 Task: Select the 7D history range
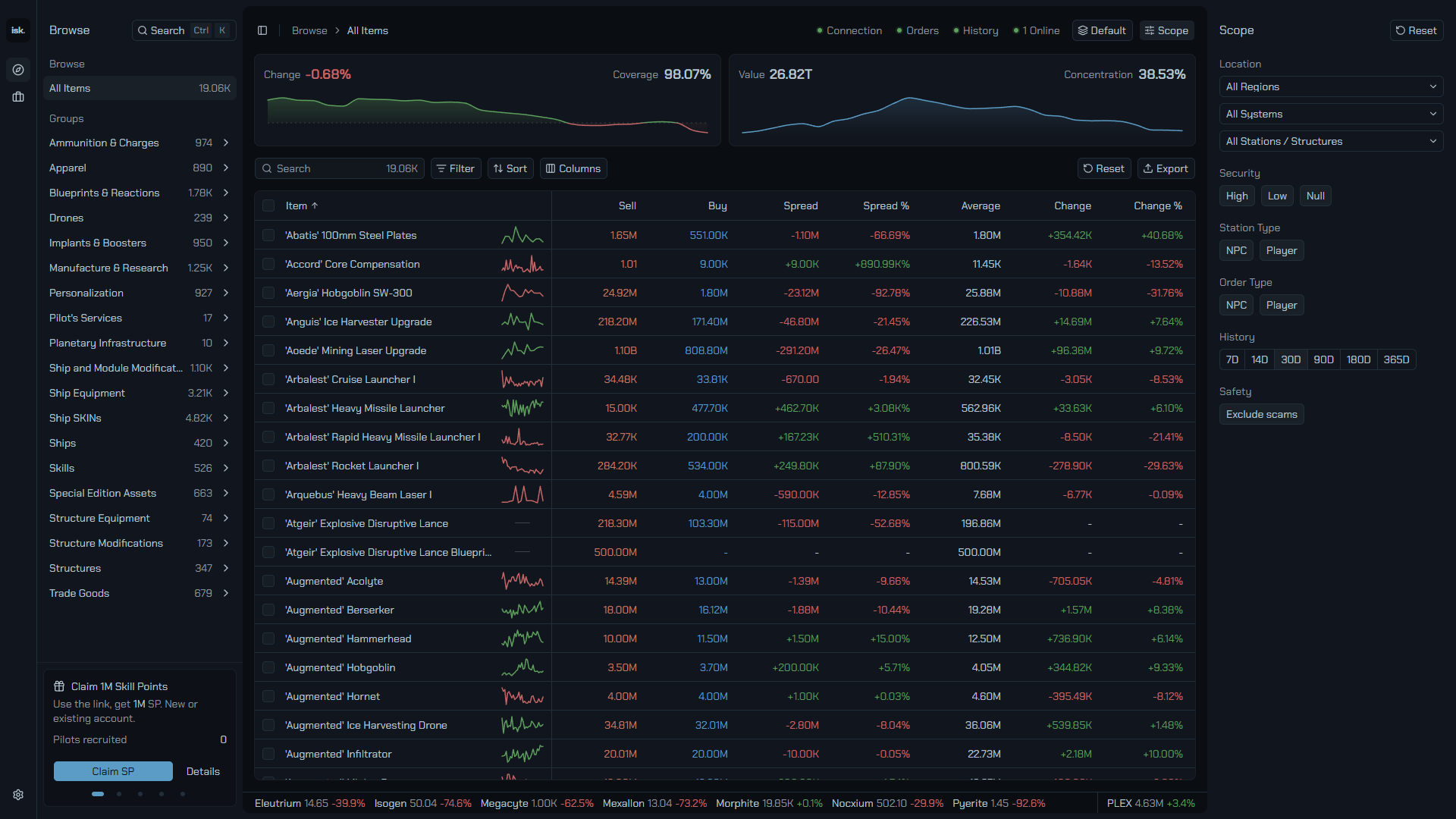[1232, 359]
